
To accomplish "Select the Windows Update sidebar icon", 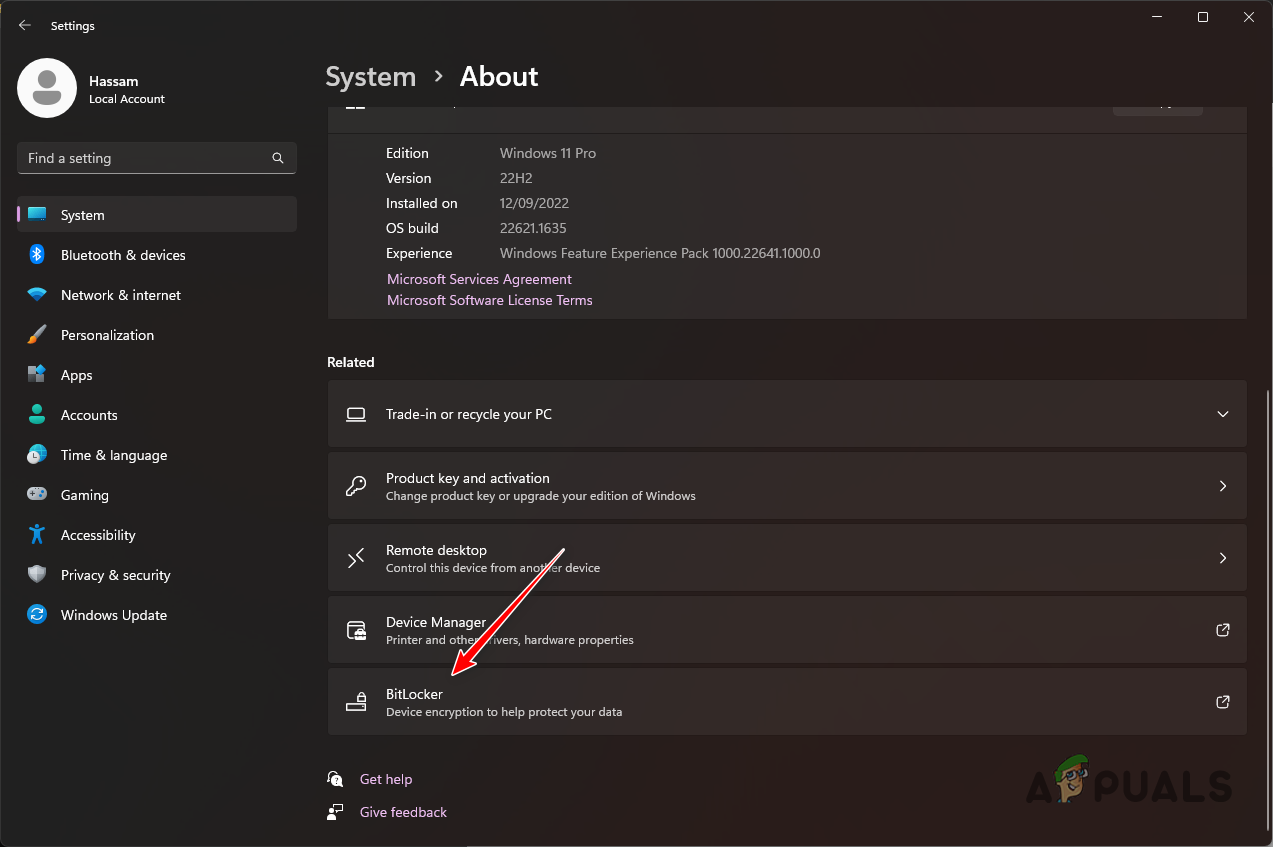I will pos(37,615).
